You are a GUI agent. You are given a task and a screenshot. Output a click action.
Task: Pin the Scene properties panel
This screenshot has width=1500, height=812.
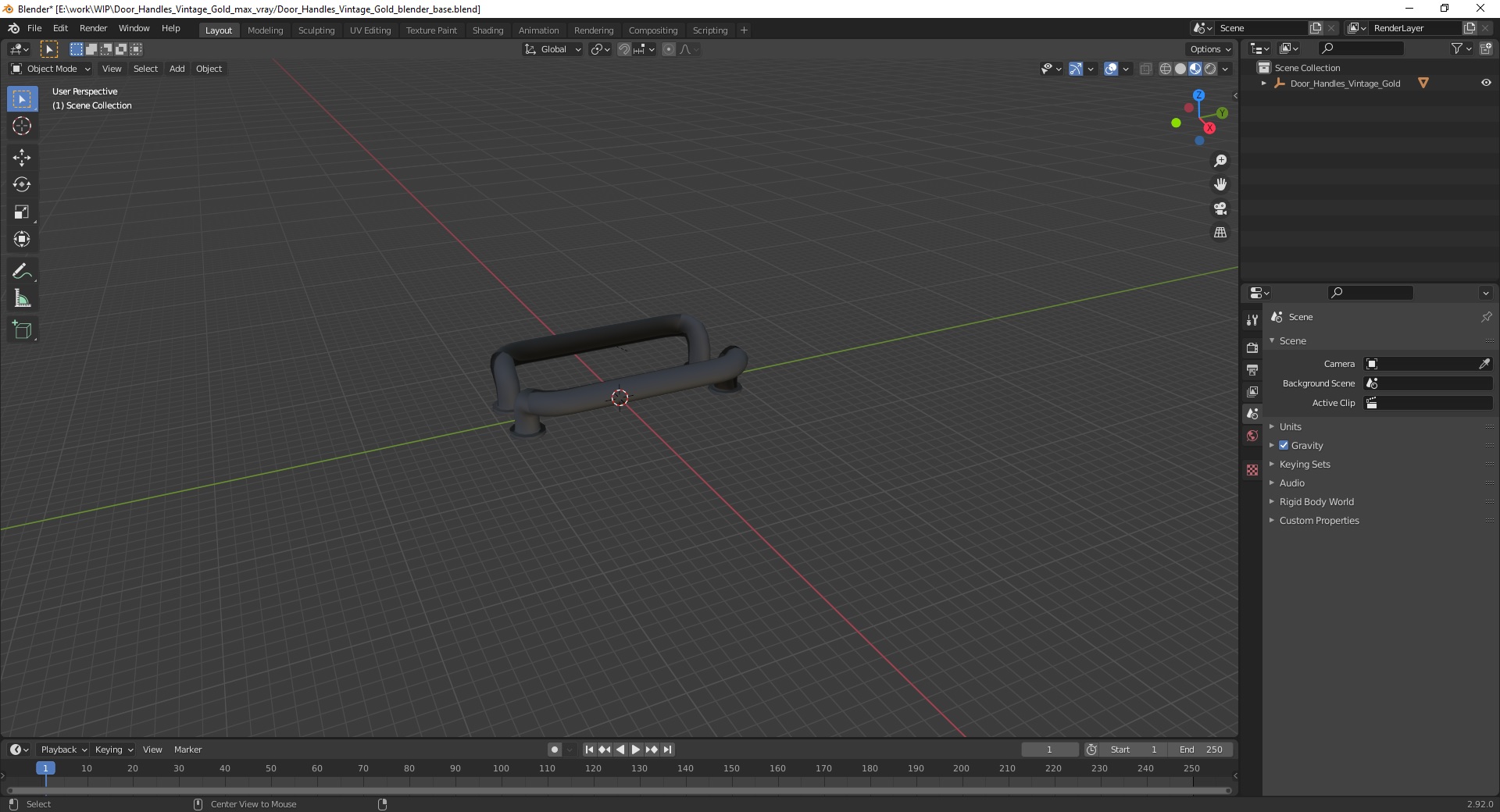tap(1486, 317)
